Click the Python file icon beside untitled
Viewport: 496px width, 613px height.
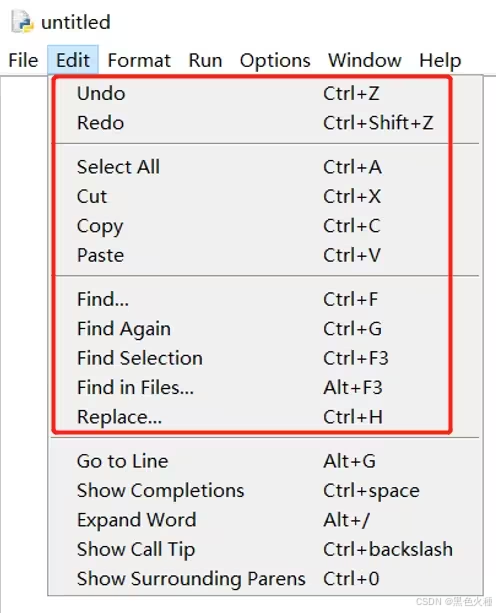pyautogui.click(x=21, y=22)
